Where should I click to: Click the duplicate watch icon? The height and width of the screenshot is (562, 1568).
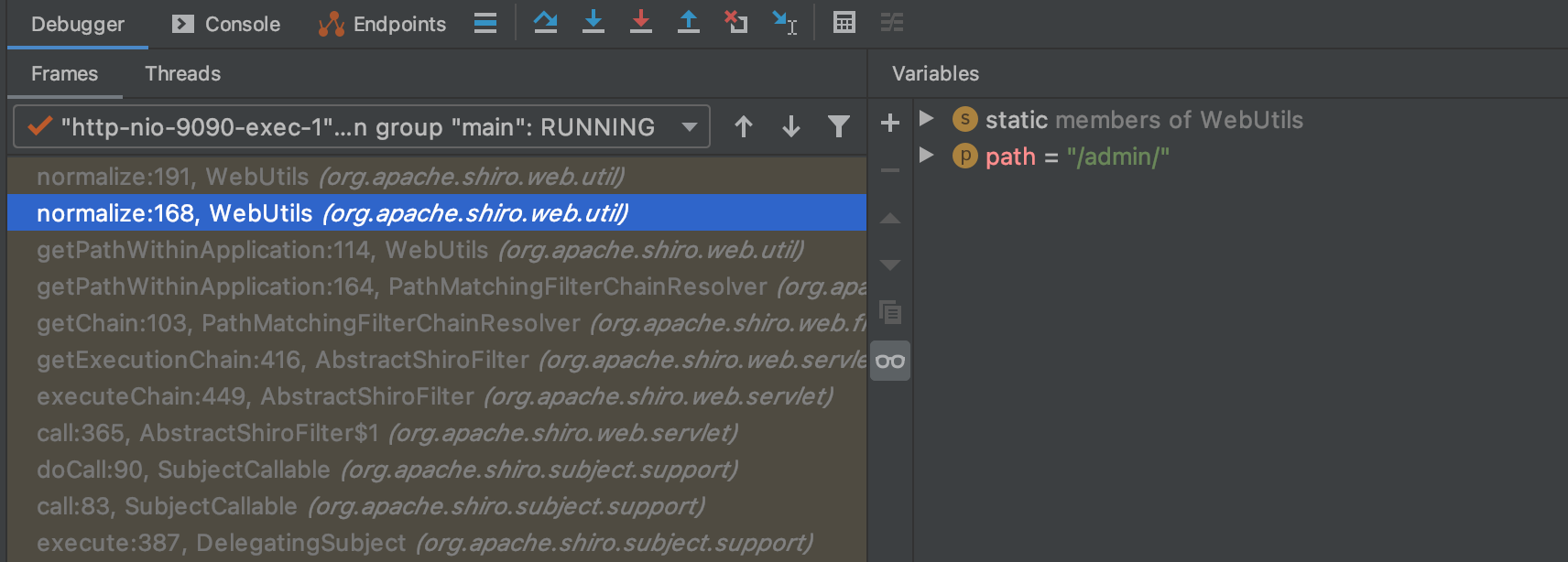tap(890, 313)
